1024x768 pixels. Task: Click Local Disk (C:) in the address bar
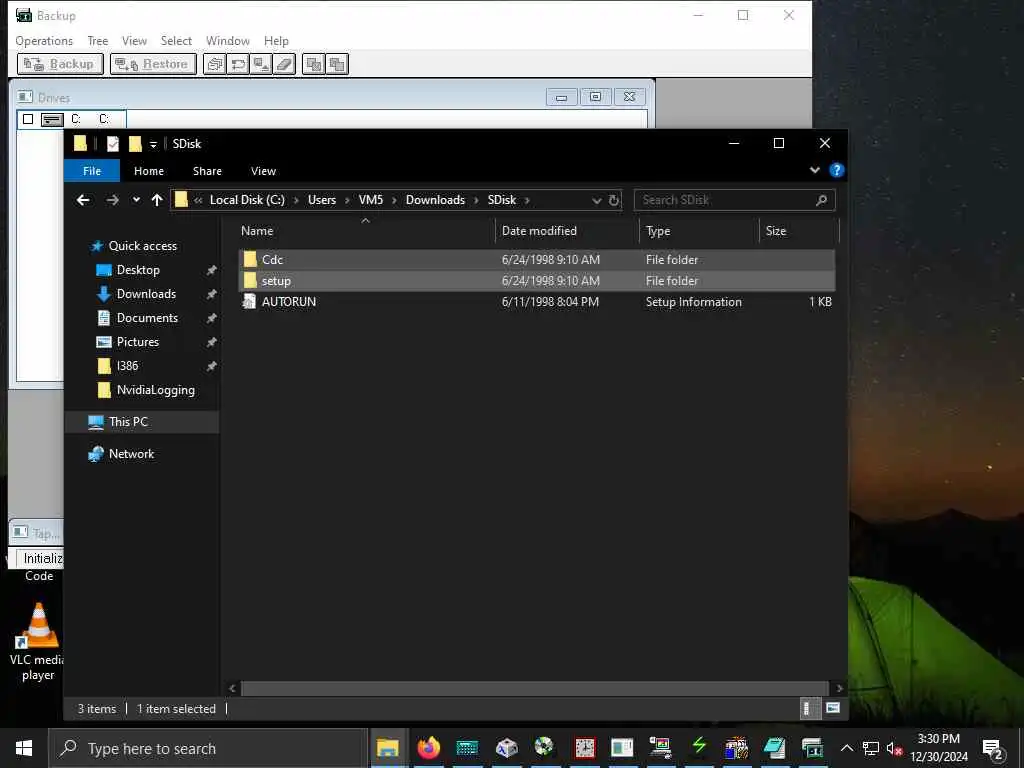click(247, 200)
